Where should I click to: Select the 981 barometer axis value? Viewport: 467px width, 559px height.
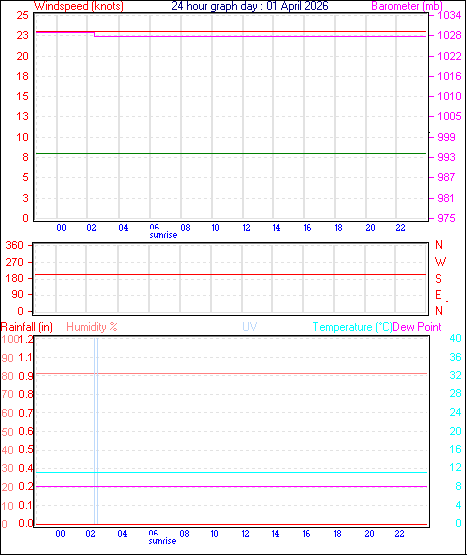pyautogui.click(x=446, y=198)
